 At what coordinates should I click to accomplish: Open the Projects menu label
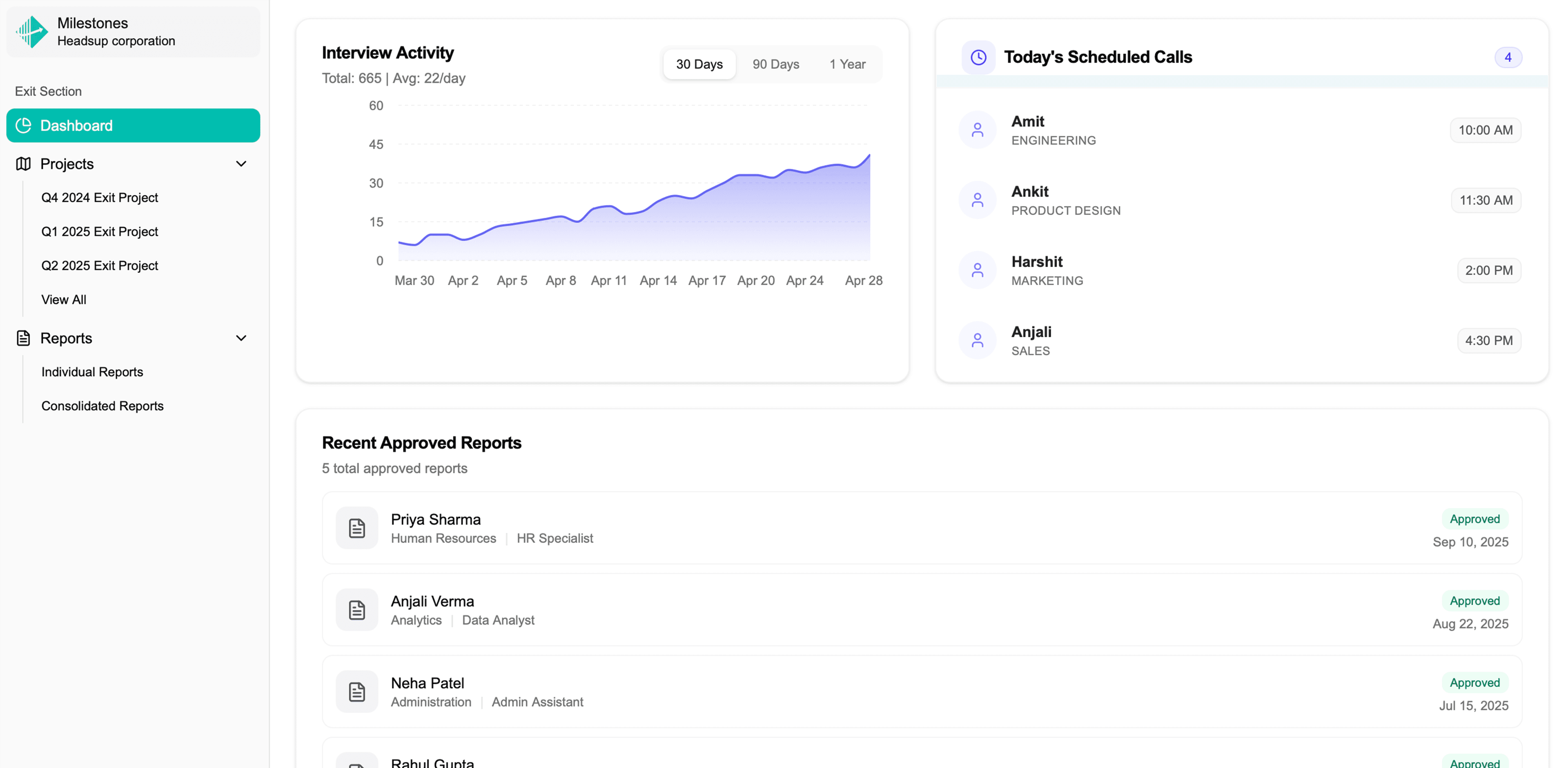pyautogui.click(x=67, y=164)
